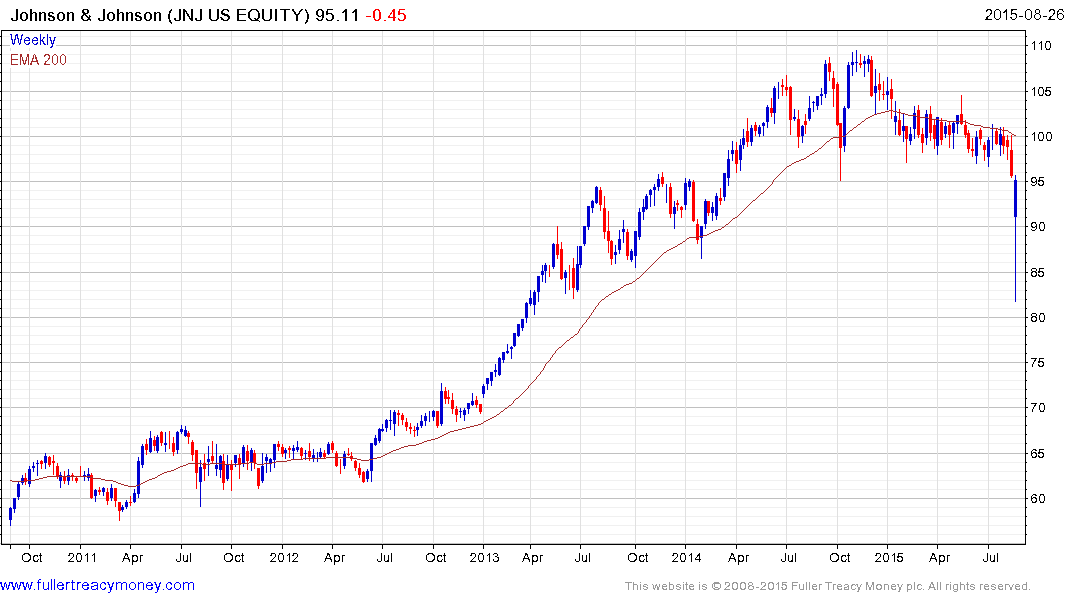1075x600 pixels.
Task: Select the 2011 year label on the time axis
Action: [82, 557]
